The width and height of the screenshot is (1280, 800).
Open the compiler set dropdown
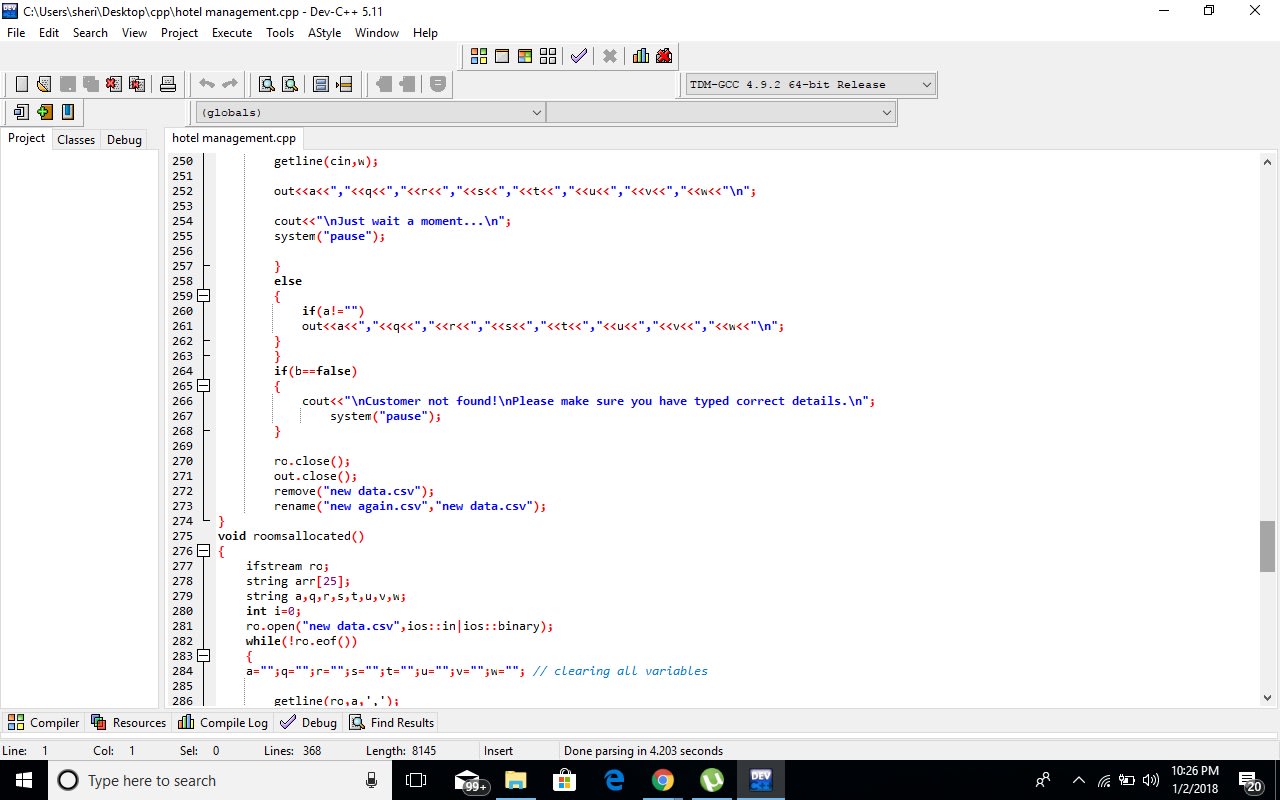pyautogui.click(x=925, y=84)
